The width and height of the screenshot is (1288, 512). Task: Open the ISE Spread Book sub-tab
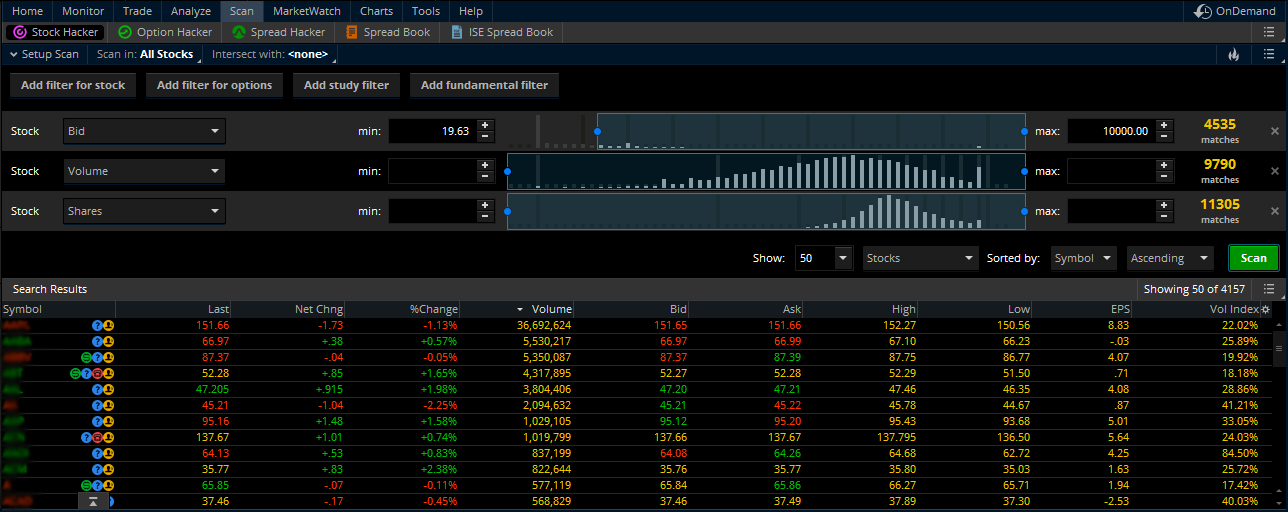(x=500, y=32)
